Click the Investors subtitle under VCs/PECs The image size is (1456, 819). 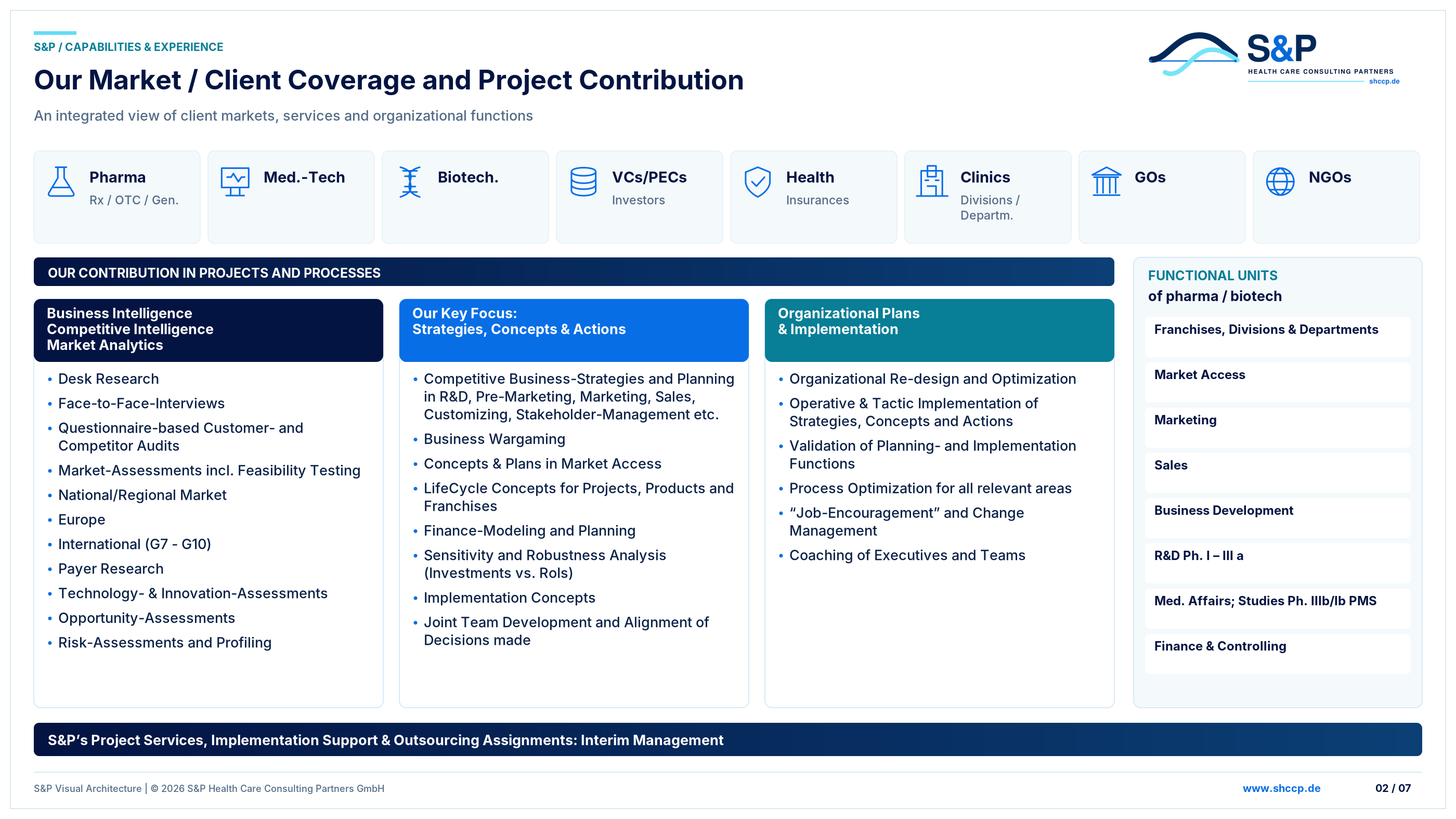(638, 200)
